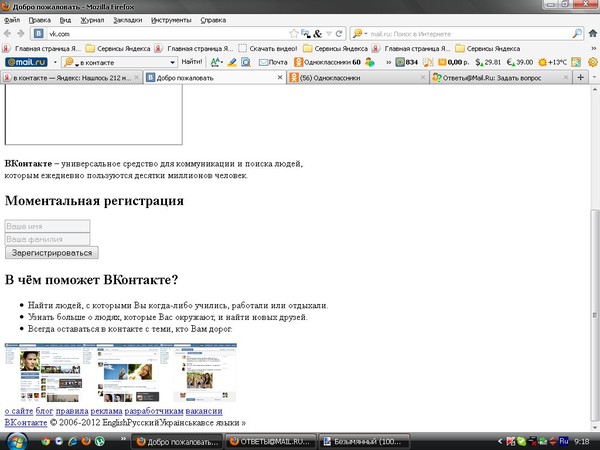This screenshot has height=450, width=600.
Task: Open the Windows Start orb
Action: (16, 442)
